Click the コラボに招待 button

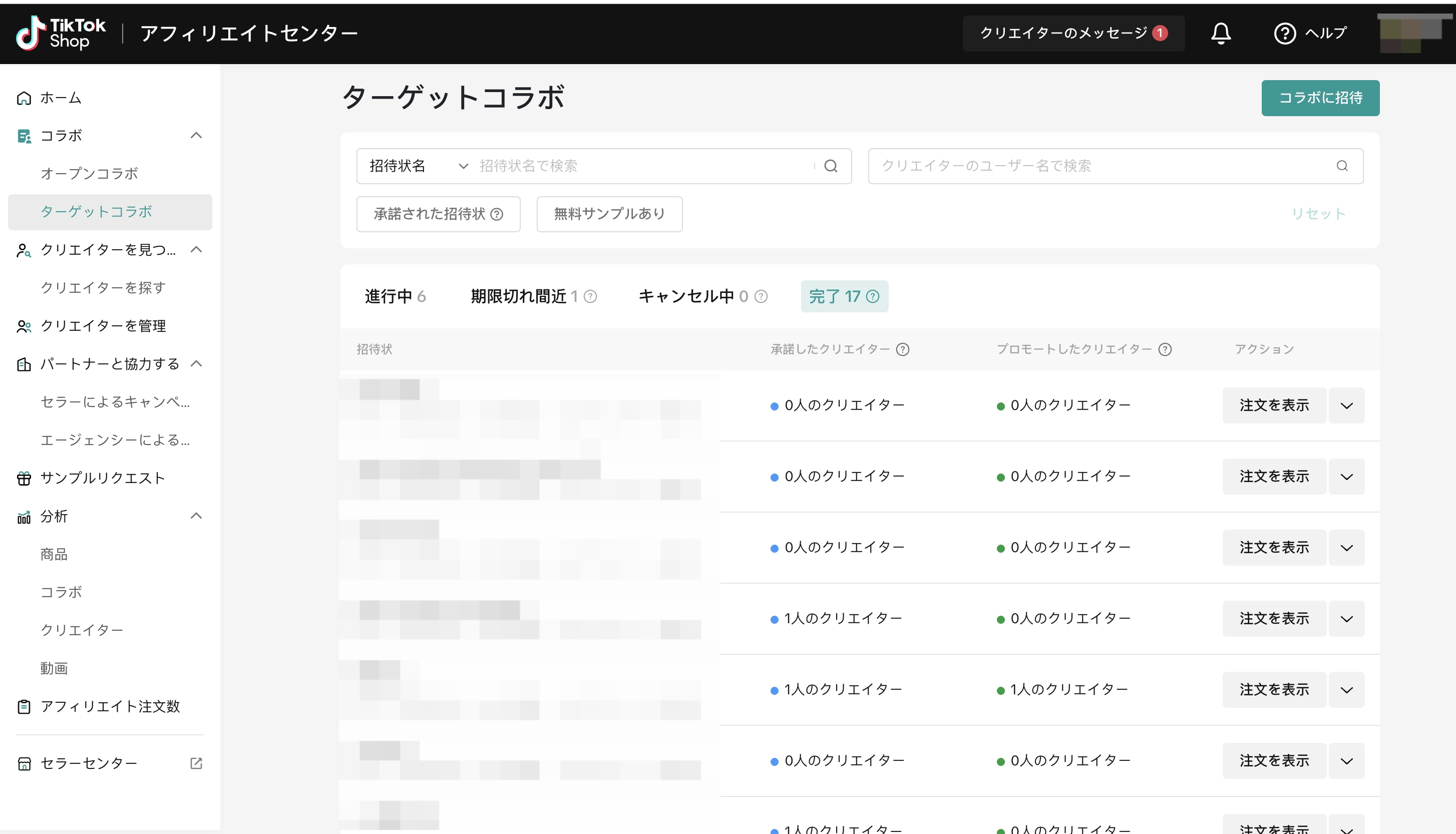coord(1320,98)
